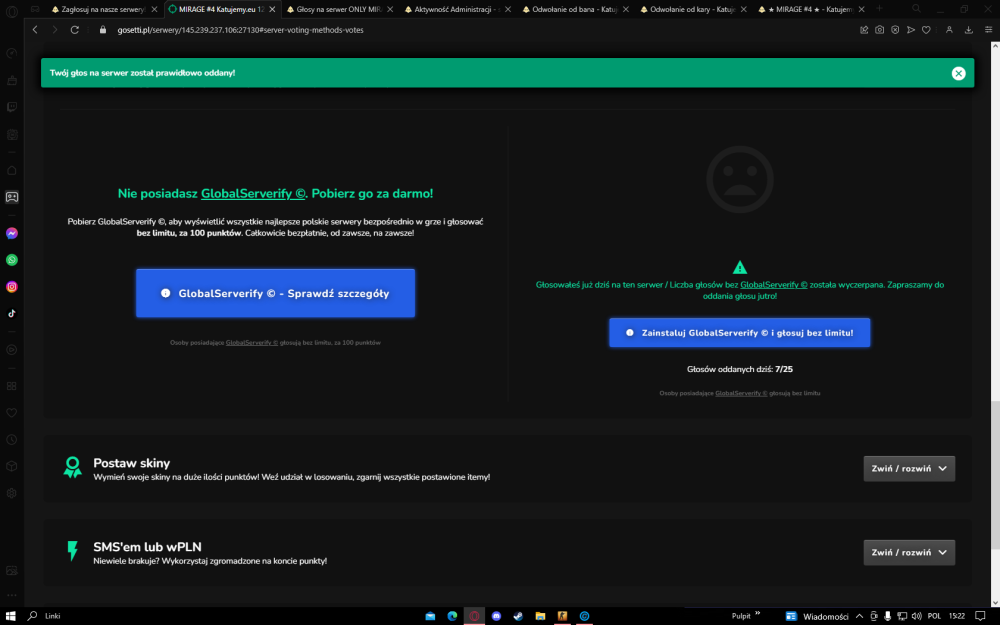Open the send (My Flow) arrow icon
This screenshot has width=1000, height=625.
pos(911,30)
